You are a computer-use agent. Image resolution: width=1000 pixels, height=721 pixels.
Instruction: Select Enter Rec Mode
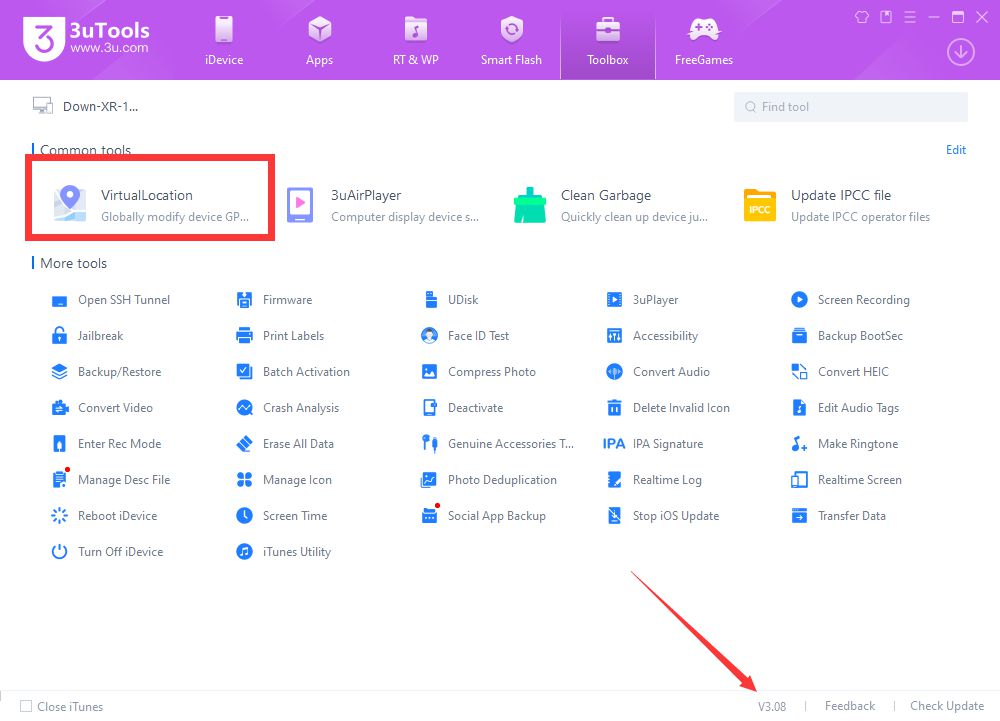click(106, 444)
